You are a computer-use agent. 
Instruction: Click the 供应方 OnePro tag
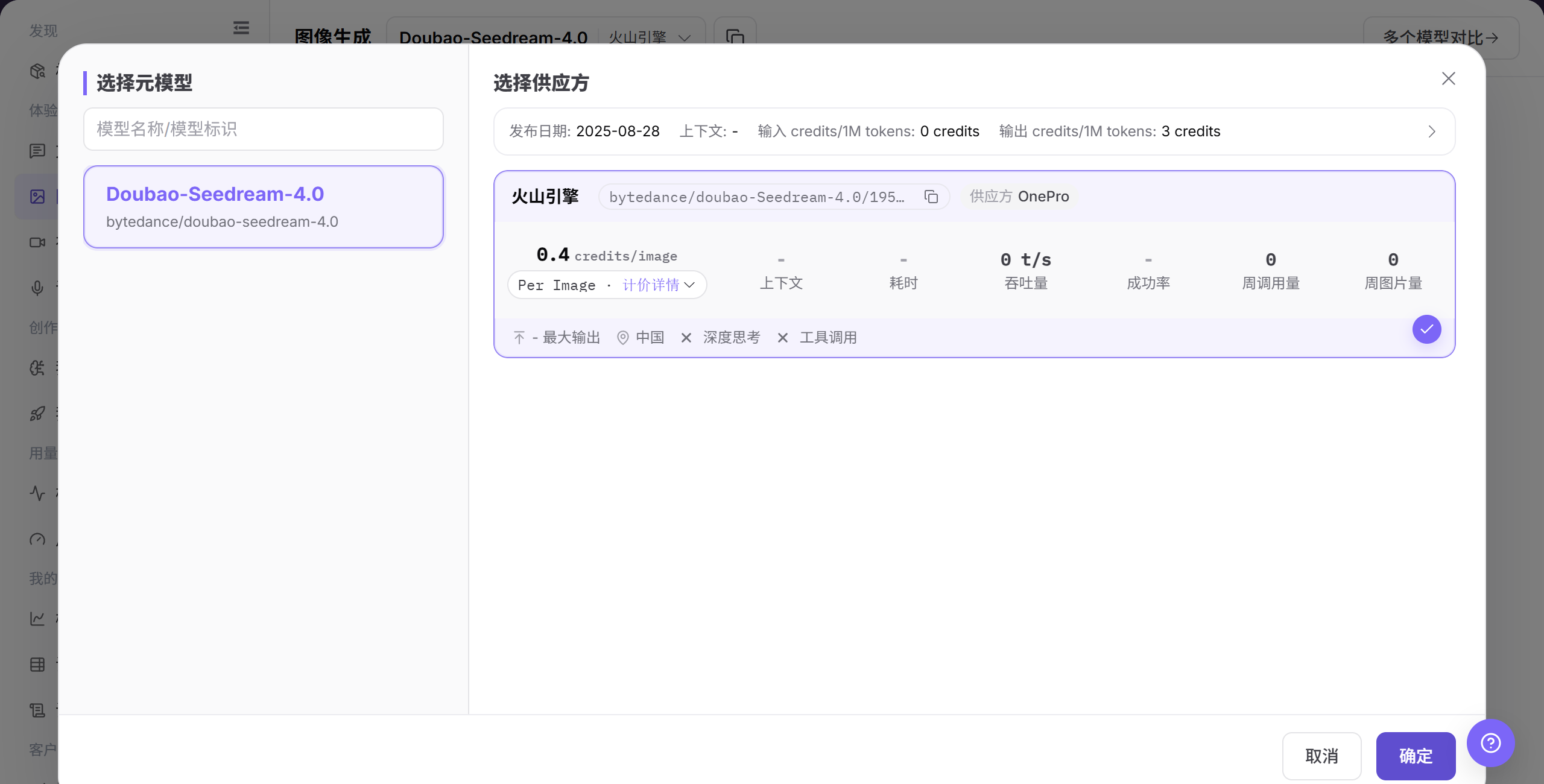point(1019,197)
